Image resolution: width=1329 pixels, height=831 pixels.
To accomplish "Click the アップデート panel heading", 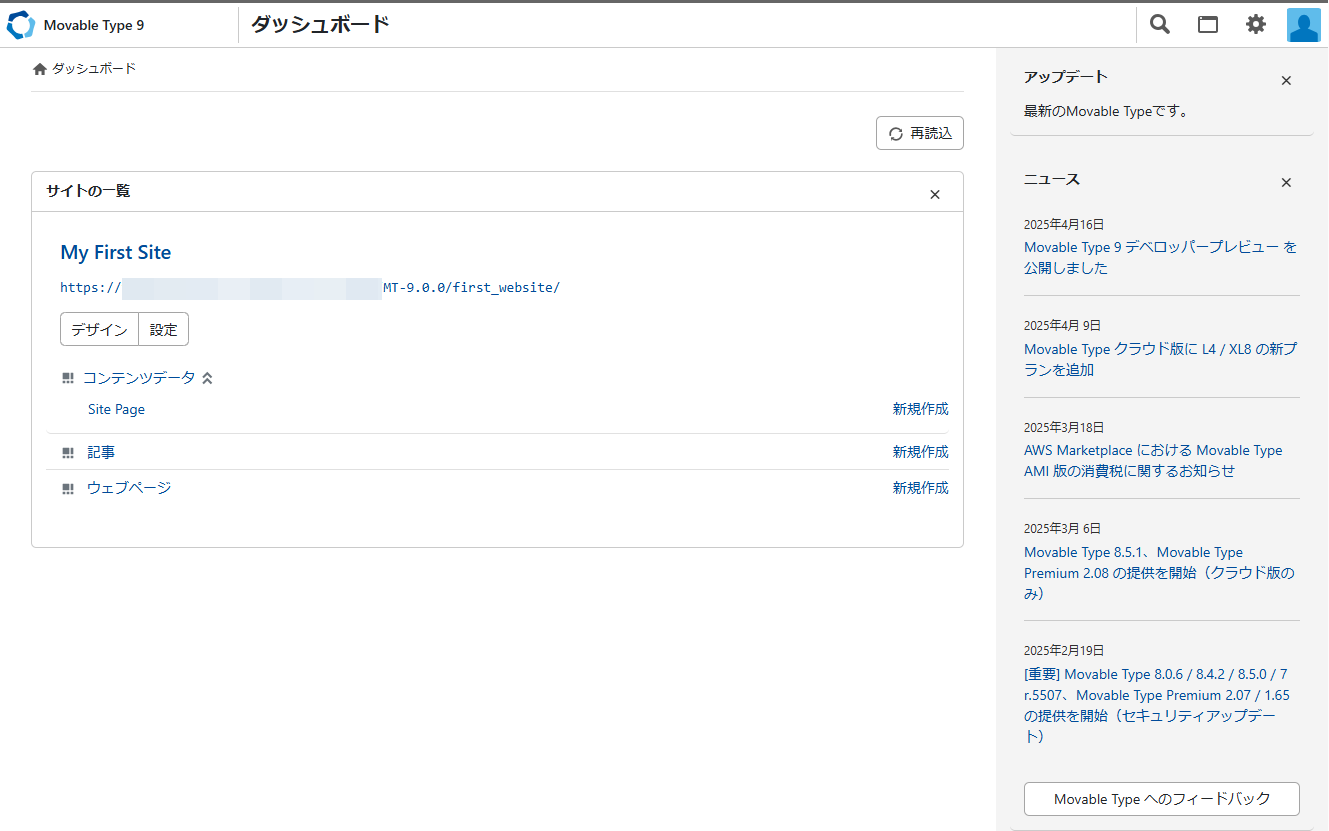I will click(1066, 76).
